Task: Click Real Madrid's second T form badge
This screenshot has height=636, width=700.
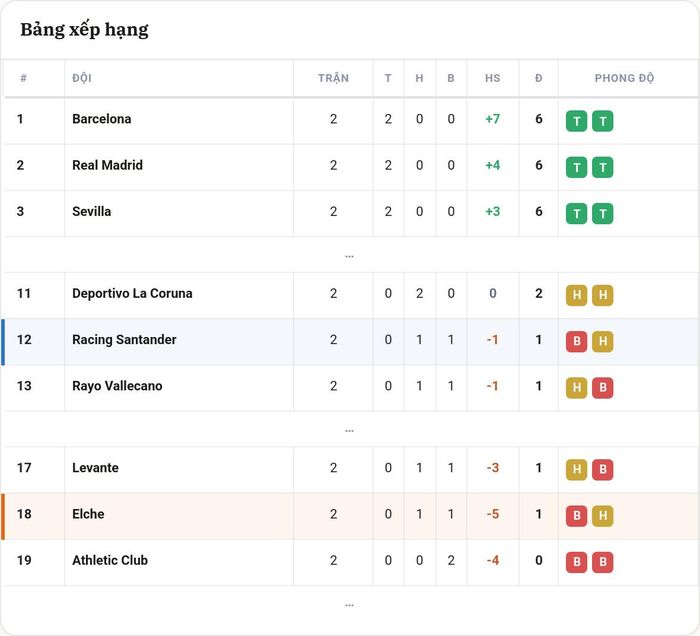Action: 603,167
